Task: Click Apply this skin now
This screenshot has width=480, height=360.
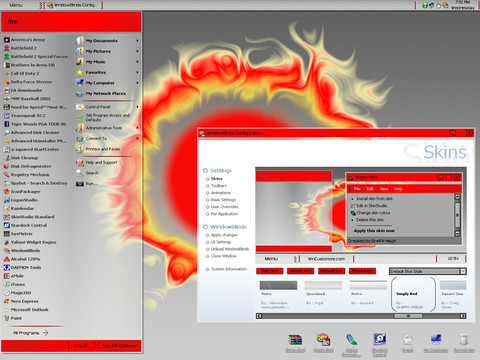Action: [374, 231]
